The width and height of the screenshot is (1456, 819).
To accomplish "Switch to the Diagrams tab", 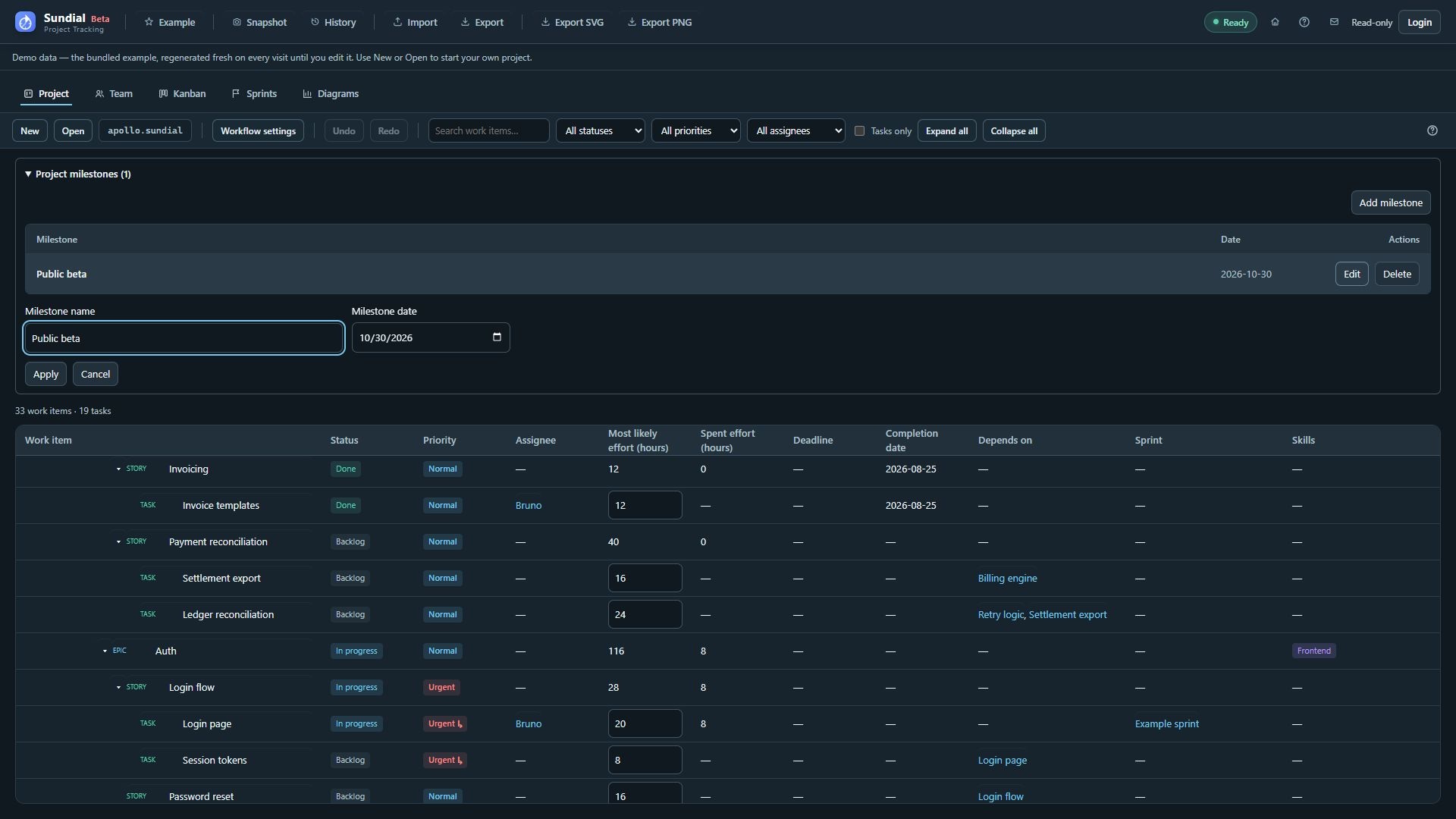I will click(331, 93).
